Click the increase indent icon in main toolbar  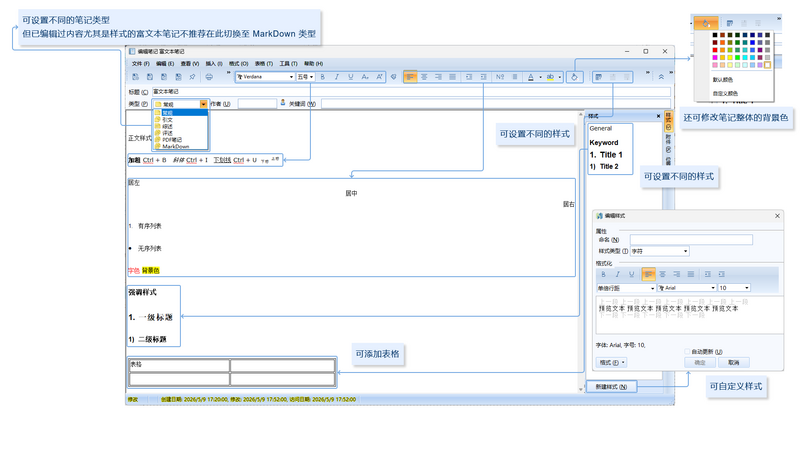[x=483, y=77]
